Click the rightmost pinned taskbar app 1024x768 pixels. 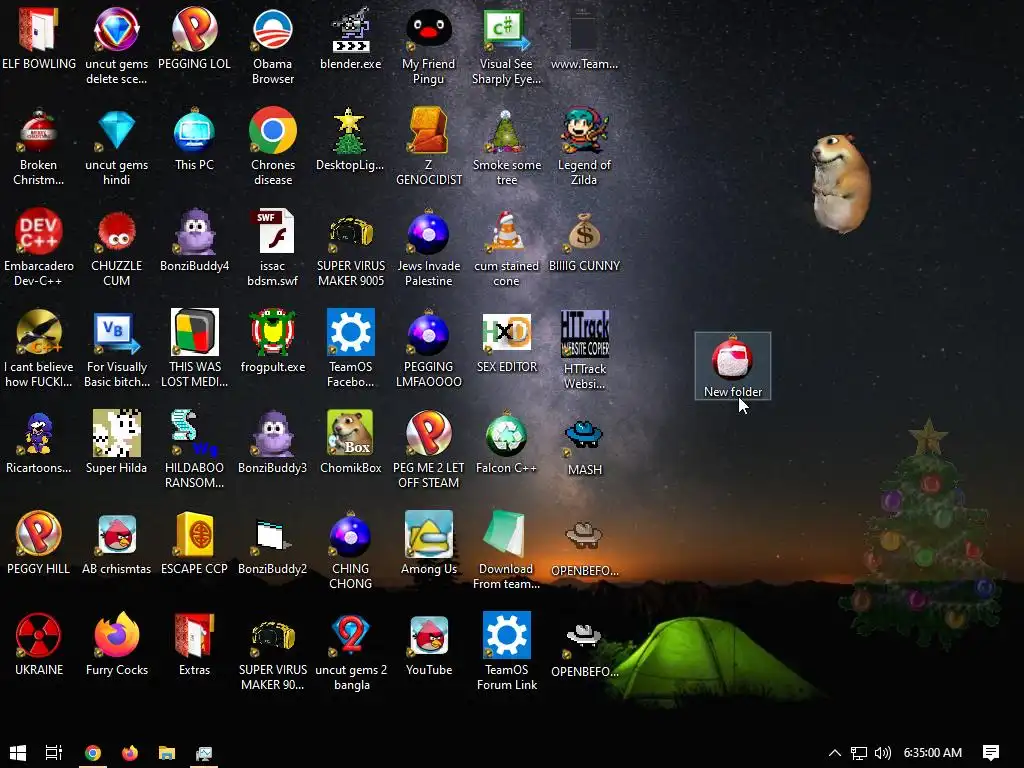(x=204, y=752)
